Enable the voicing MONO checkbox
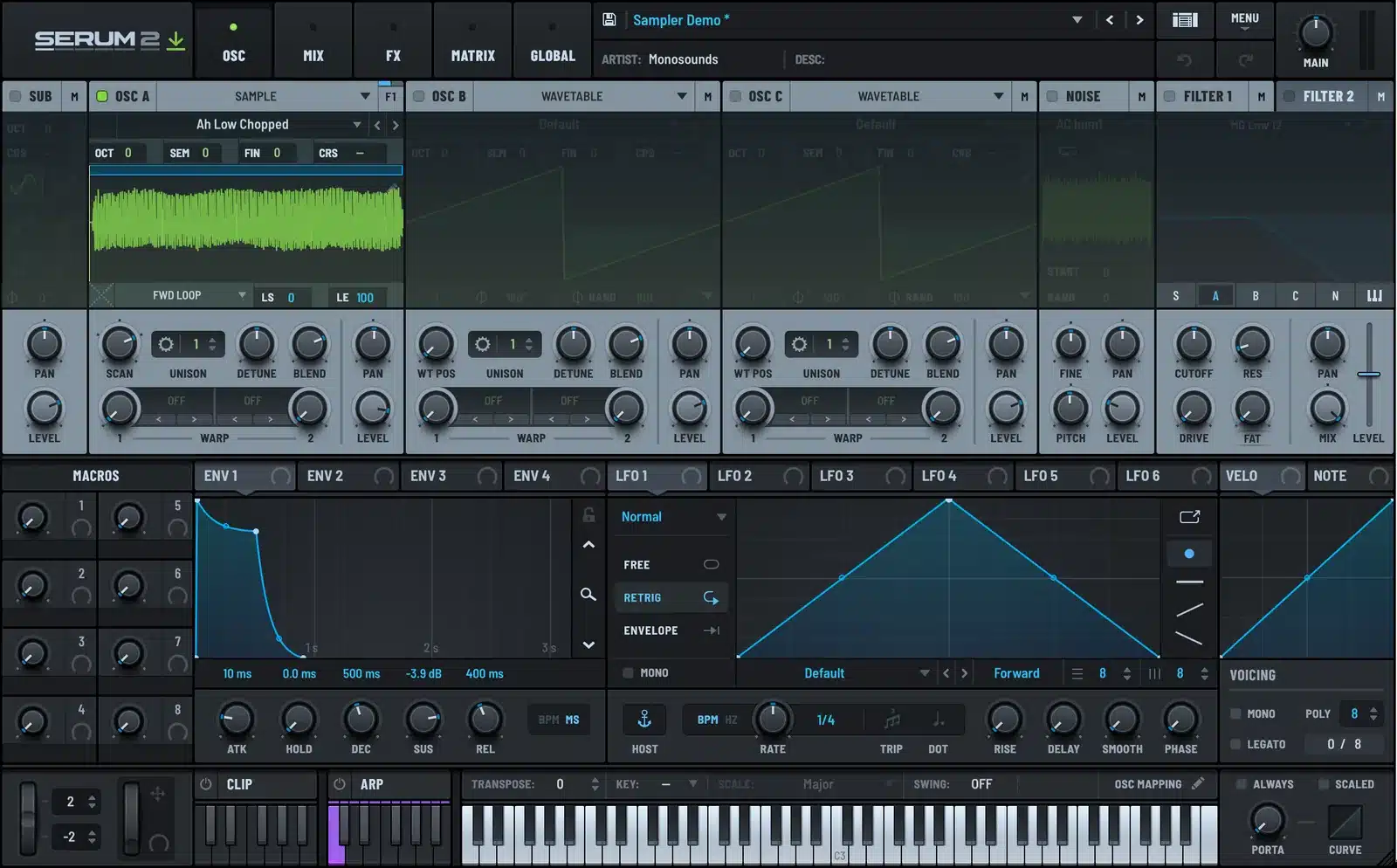1397x868 pixels. 1235,713
